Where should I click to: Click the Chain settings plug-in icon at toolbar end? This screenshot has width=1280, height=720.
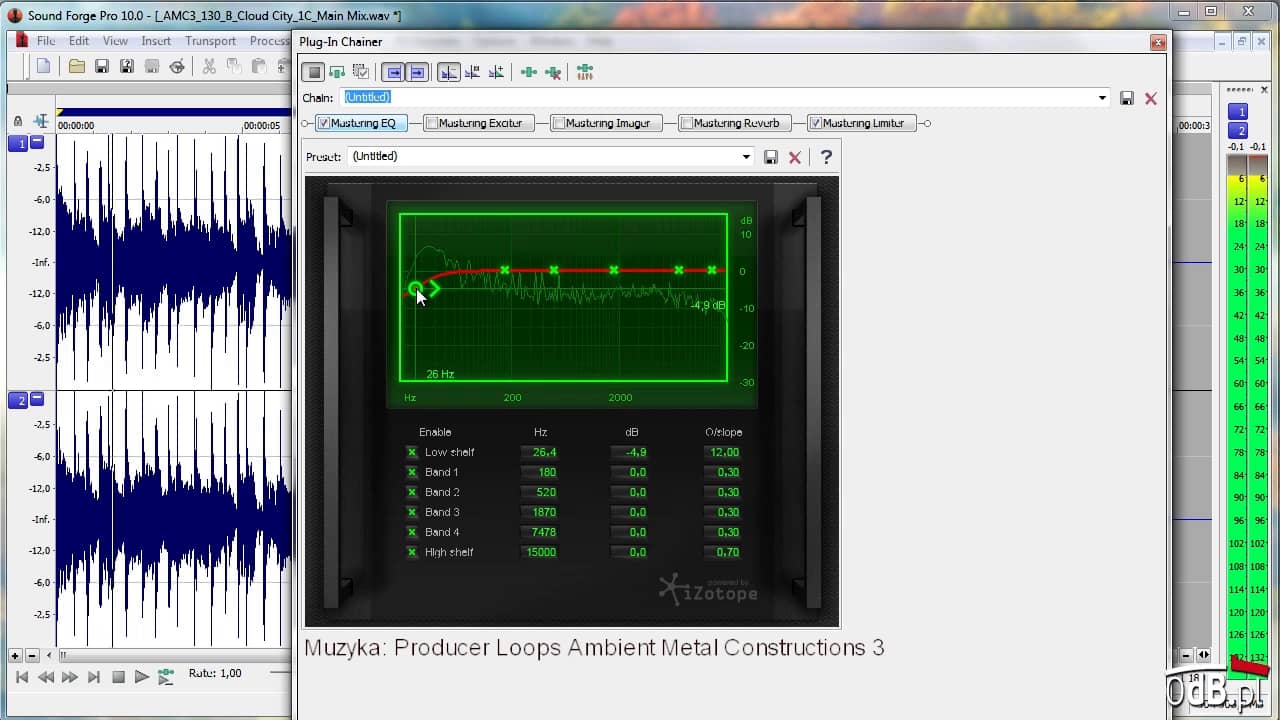click(x=585, y=72)
